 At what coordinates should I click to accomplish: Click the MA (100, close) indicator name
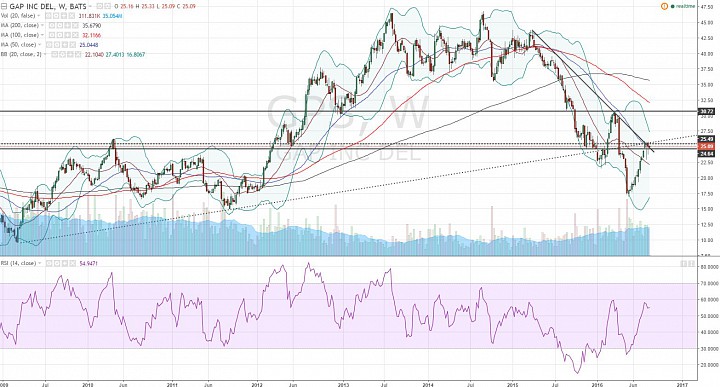[20, 35]
